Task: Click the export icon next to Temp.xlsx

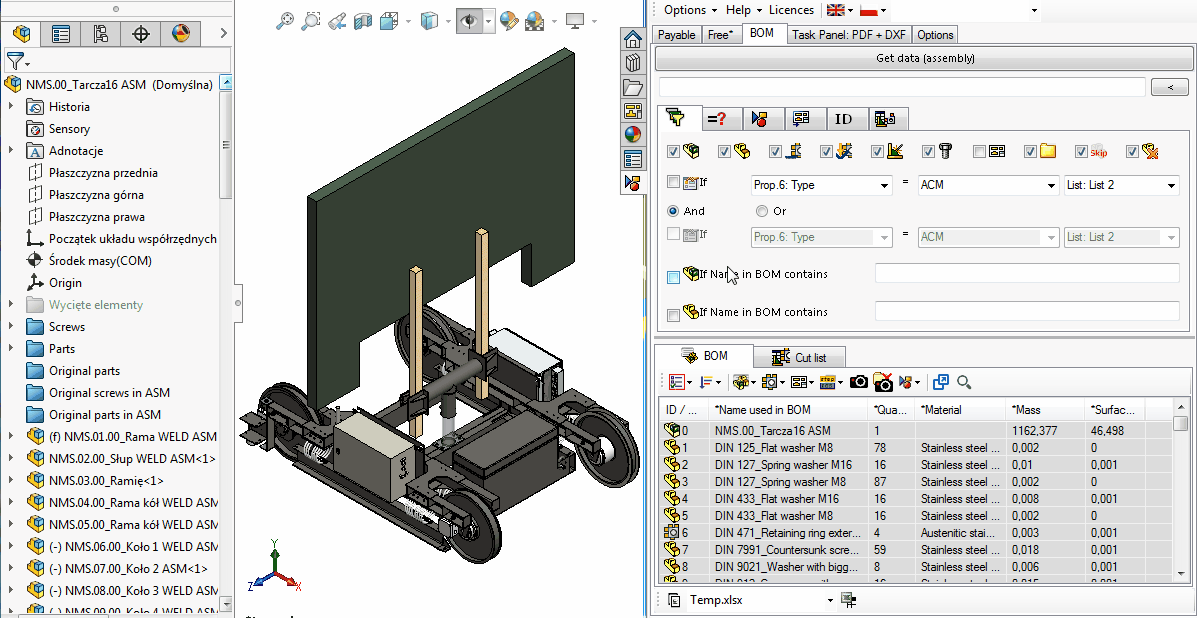Action: tap(848, 600)
